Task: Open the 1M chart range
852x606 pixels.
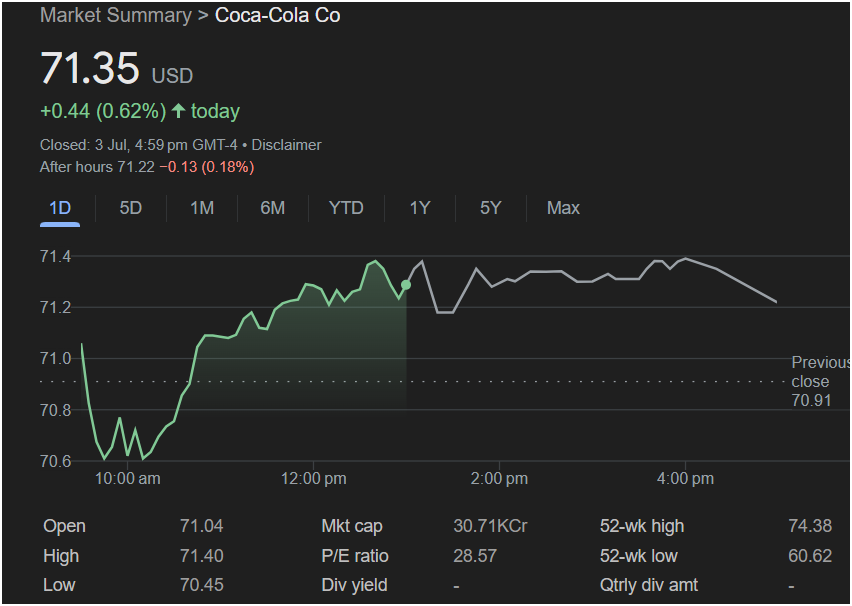Action: (202, 208)
